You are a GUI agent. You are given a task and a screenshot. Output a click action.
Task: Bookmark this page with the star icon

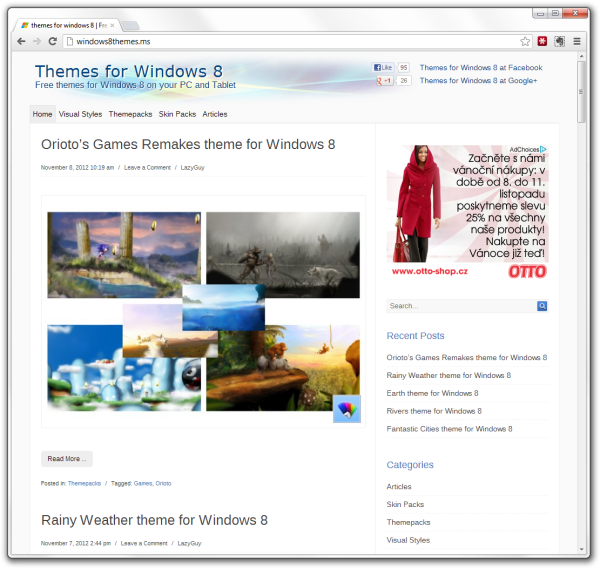pyautogui.click(x=525, y=41)
